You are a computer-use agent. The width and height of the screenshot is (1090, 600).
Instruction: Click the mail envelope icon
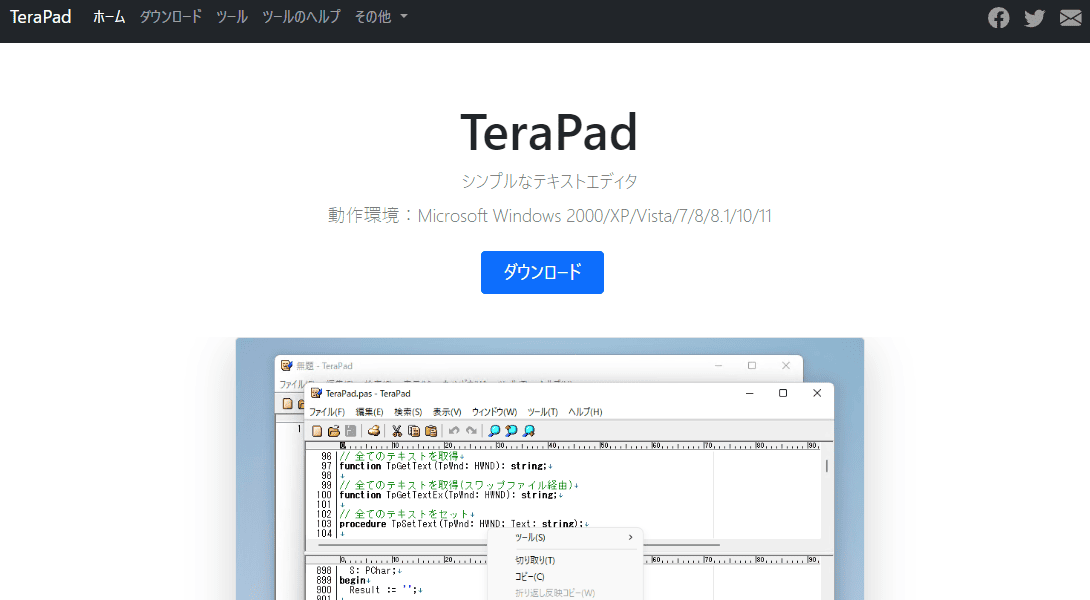[x=1071, y=17]
